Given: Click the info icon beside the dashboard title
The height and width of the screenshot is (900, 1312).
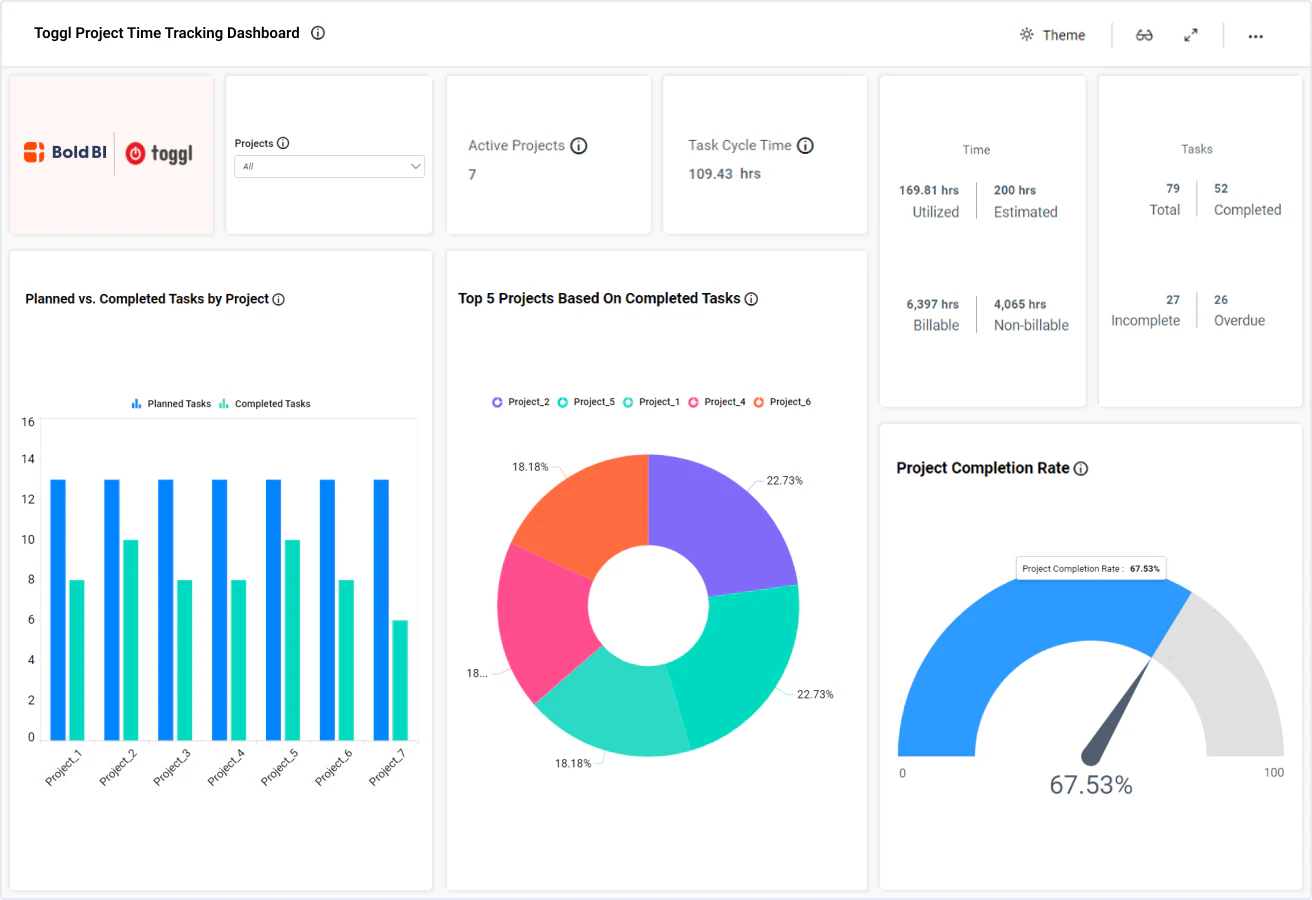Looking at the screenshot, I should point(318,33).
